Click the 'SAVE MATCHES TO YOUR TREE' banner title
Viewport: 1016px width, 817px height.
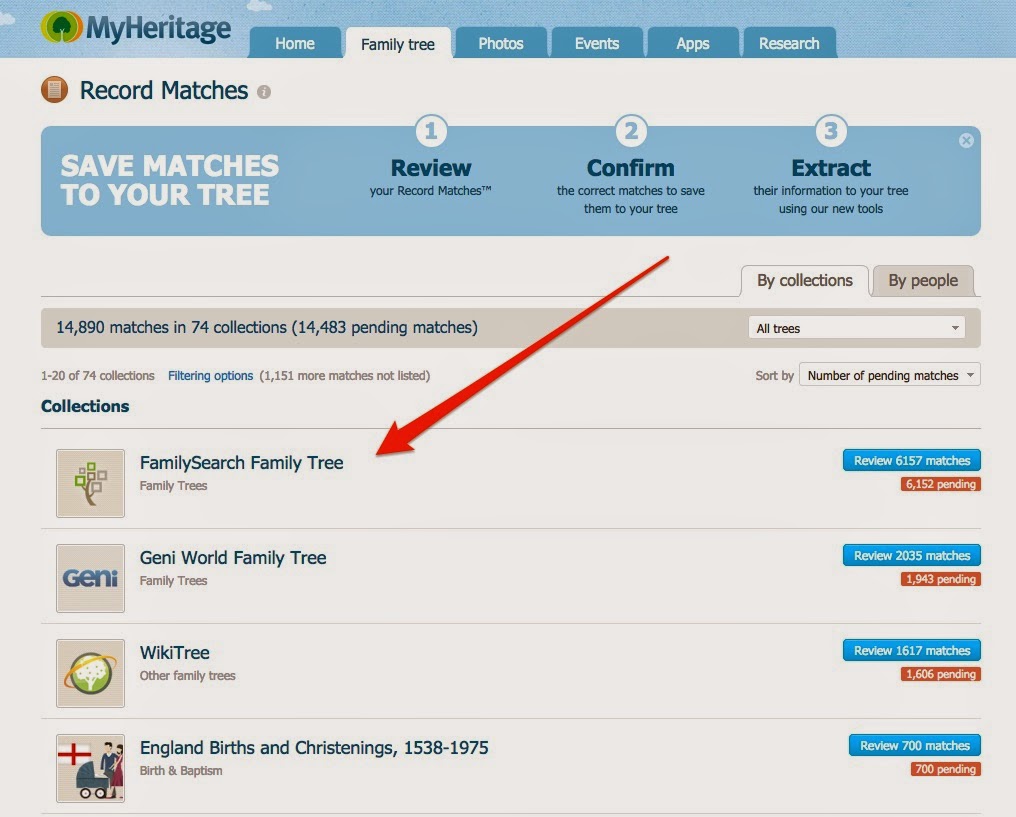(170, 180)
